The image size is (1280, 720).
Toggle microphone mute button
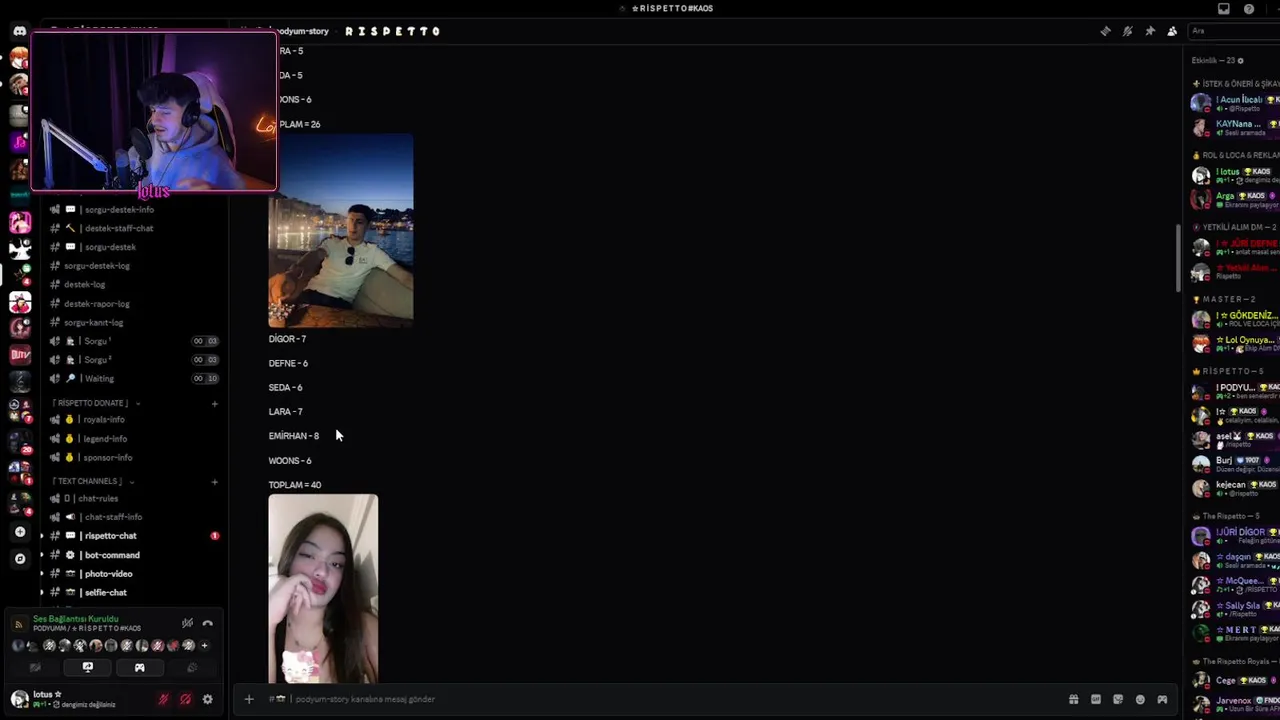click(163, 699)
